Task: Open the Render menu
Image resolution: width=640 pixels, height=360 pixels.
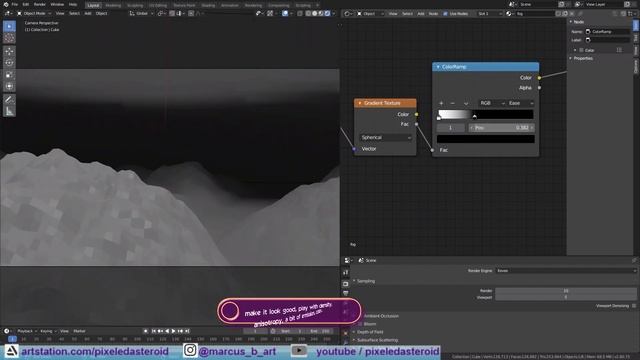Action: click(40, 4)
